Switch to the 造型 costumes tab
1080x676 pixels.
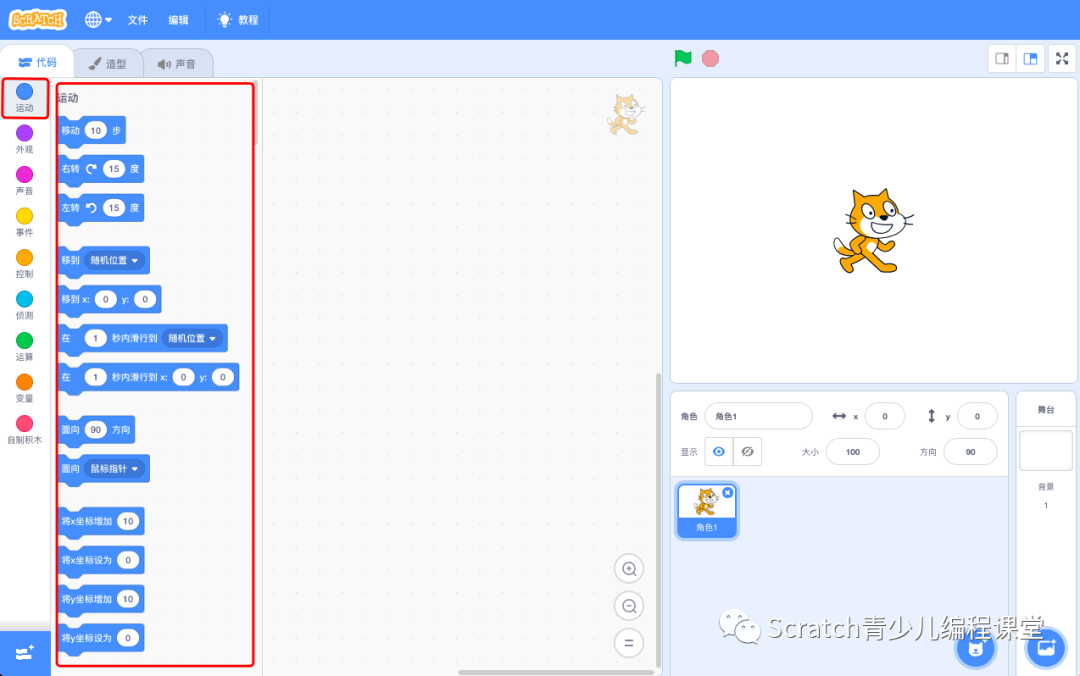tap(107, 64)
